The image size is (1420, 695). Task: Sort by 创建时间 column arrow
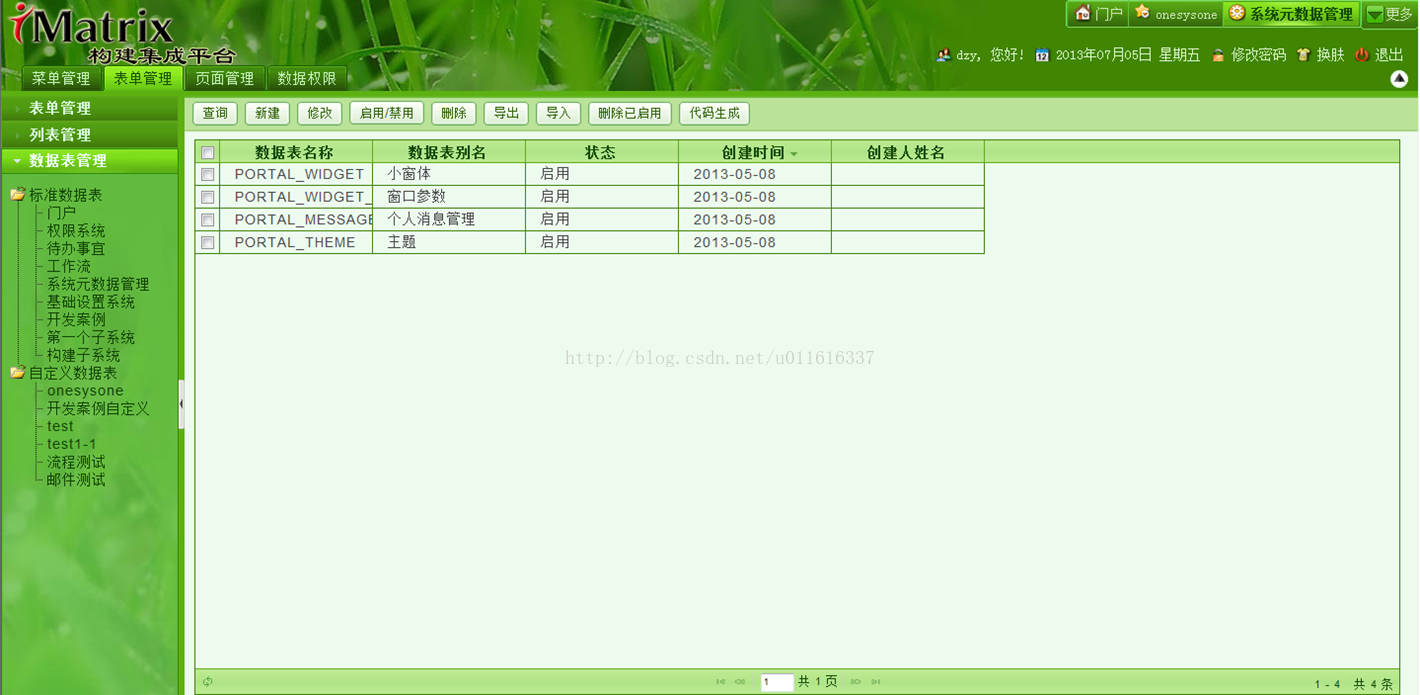coord(794,154)
